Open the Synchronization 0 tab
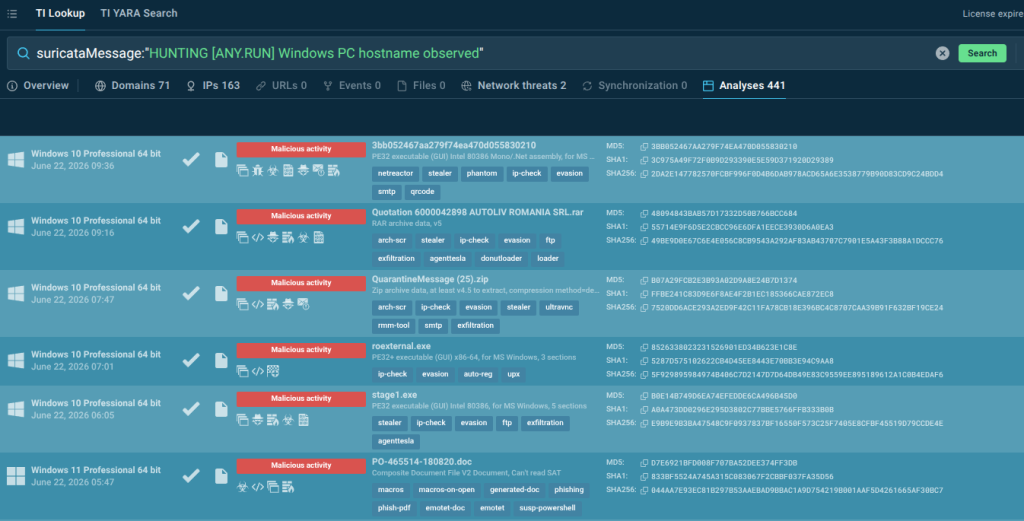This screenshot has width=1024, height=521. (x=634, y=86)
